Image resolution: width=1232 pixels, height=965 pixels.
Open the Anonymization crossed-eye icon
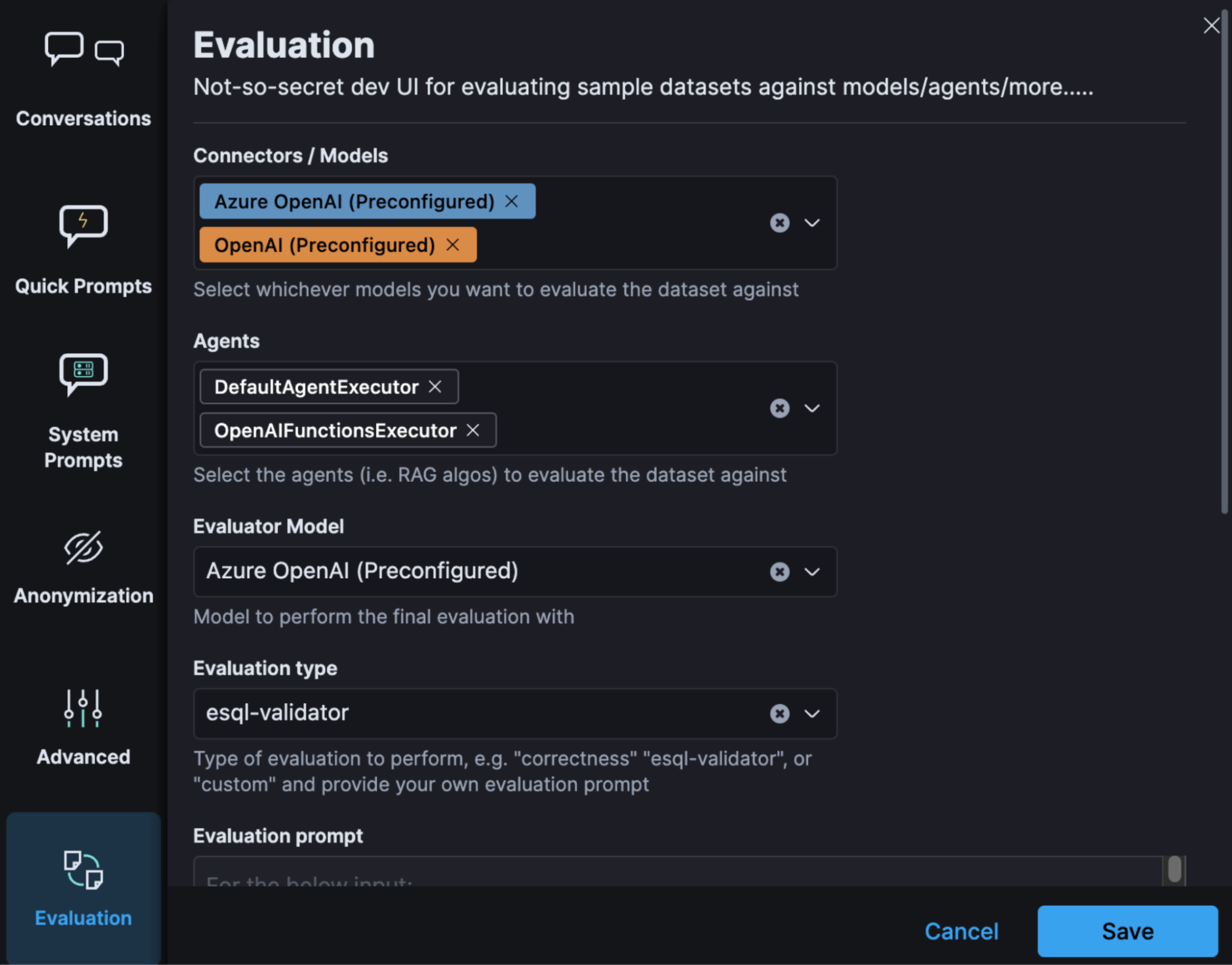83,548
